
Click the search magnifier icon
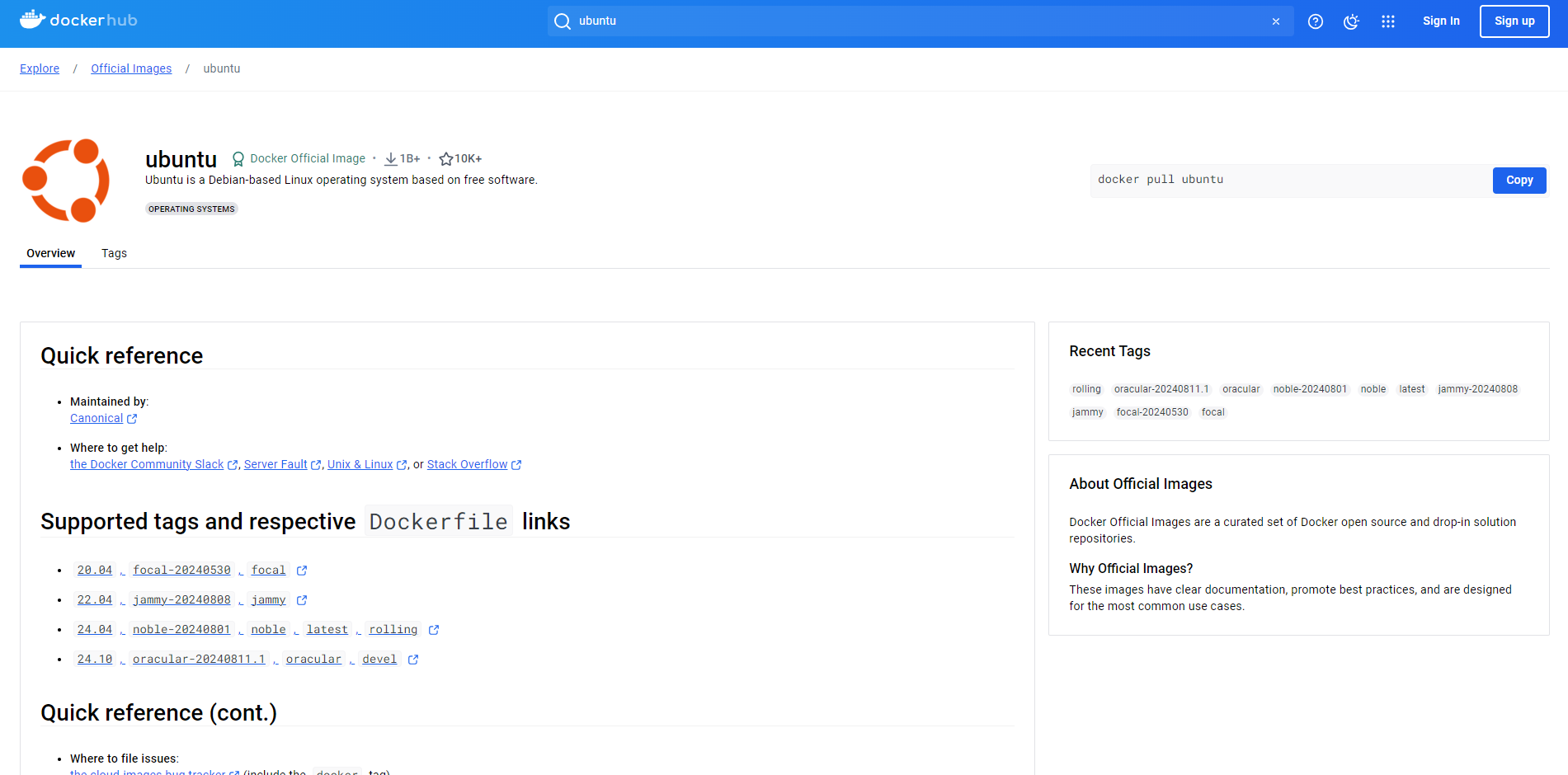click(563, 21)
